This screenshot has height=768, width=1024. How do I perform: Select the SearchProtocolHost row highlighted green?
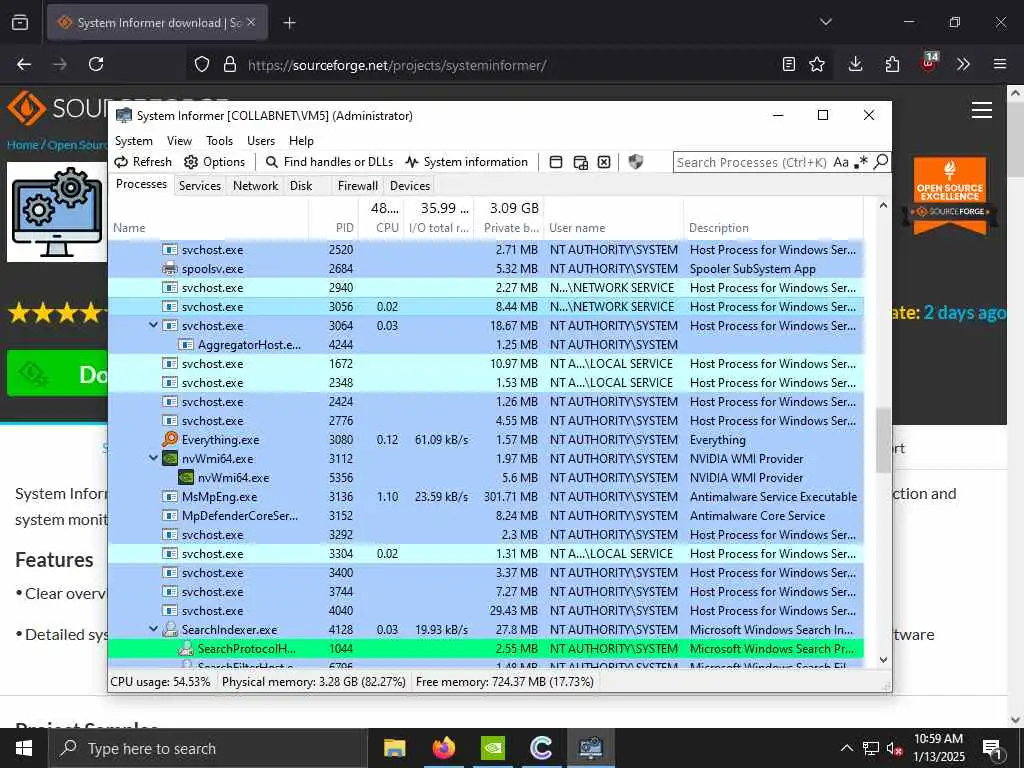tap(485, 648)
